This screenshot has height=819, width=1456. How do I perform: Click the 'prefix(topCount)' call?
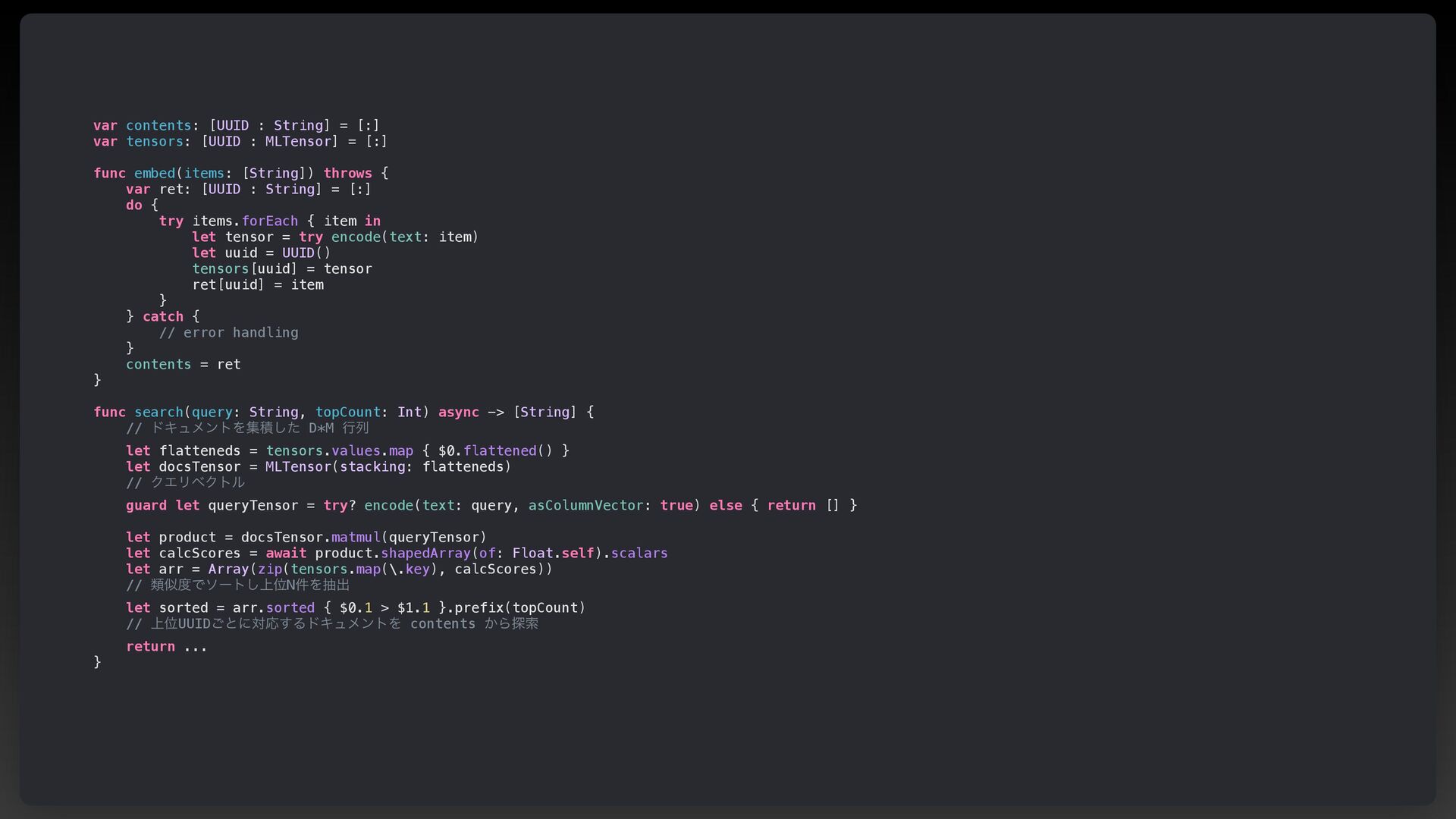519,608
